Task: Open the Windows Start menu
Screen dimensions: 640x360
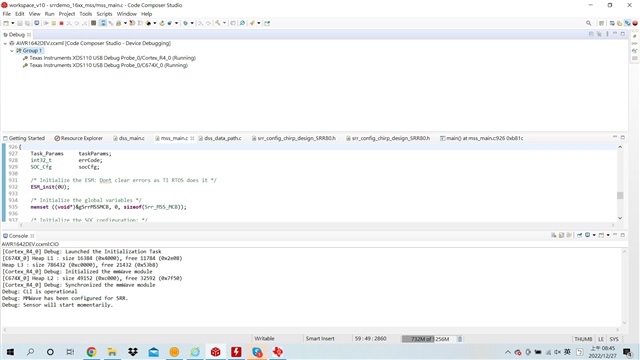Action: 10,352
